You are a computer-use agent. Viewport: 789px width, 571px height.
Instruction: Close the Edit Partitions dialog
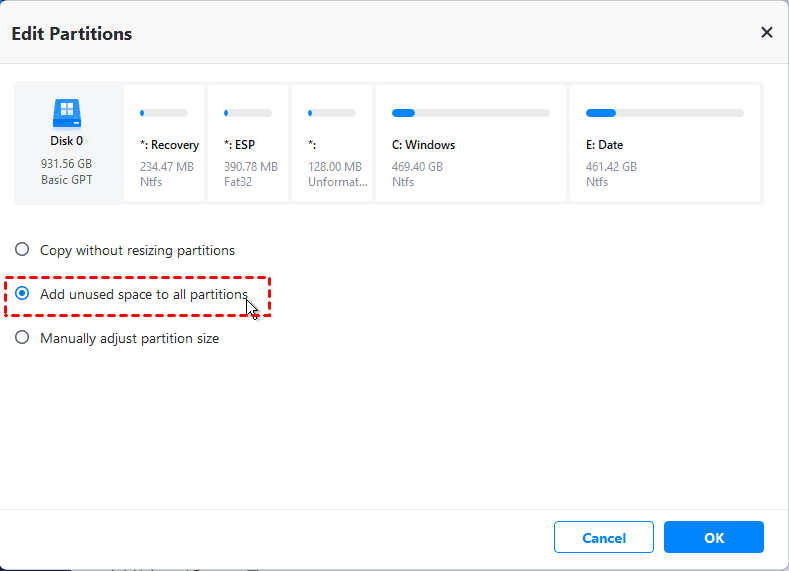tap(767, 32)
